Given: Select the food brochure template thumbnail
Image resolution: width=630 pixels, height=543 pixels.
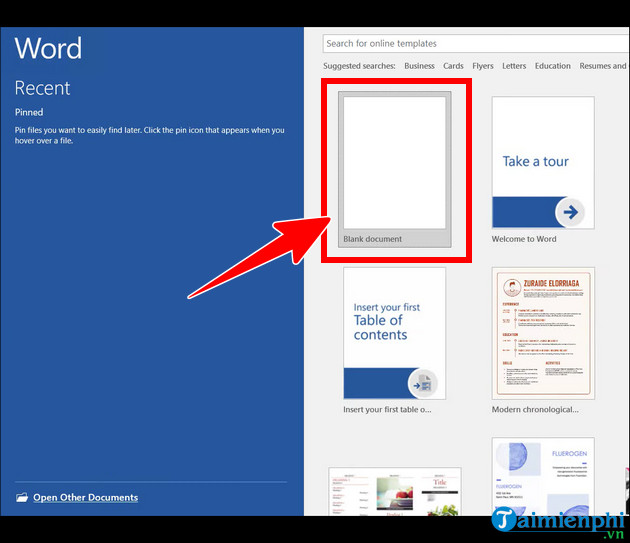Looking at the screenshot, I should click(395, 491).
